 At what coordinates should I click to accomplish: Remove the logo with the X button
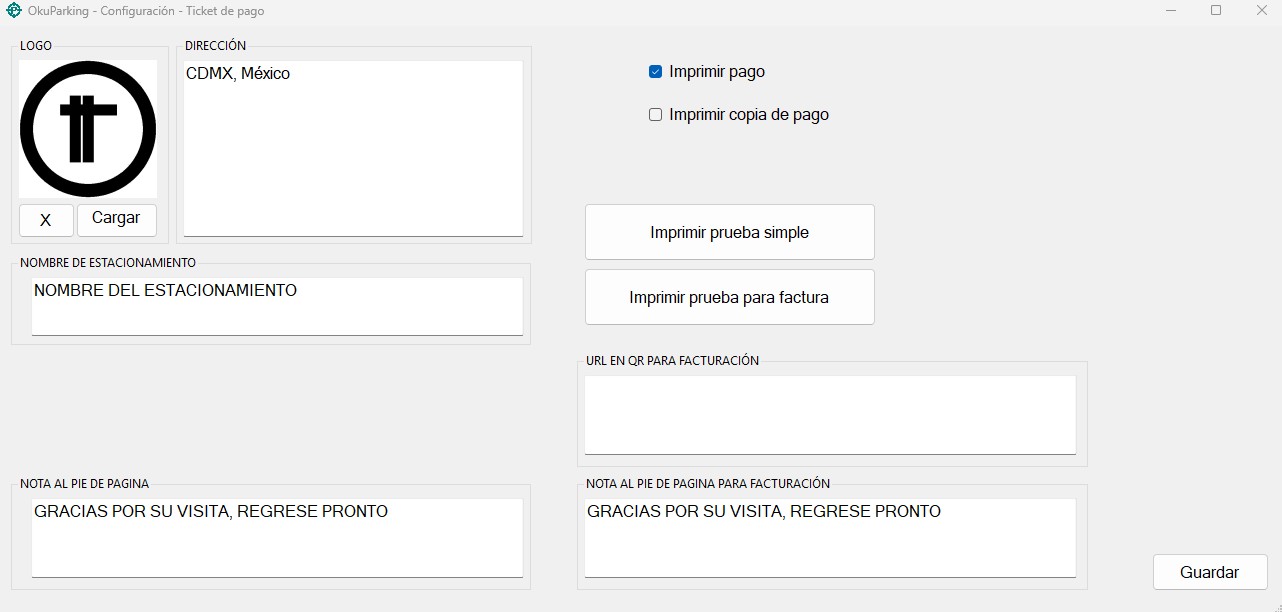pyautogui.click(x=46, y=220)
